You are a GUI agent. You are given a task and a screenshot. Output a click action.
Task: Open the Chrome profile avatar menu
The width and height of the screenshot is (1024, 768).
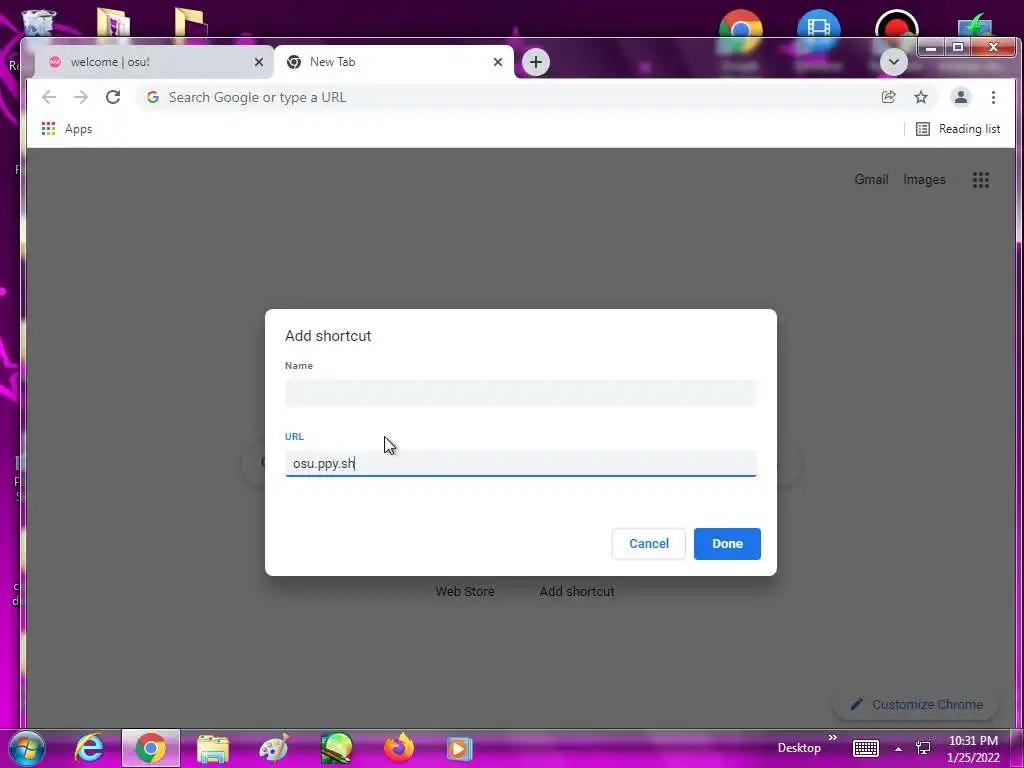(x=961, y=97)
